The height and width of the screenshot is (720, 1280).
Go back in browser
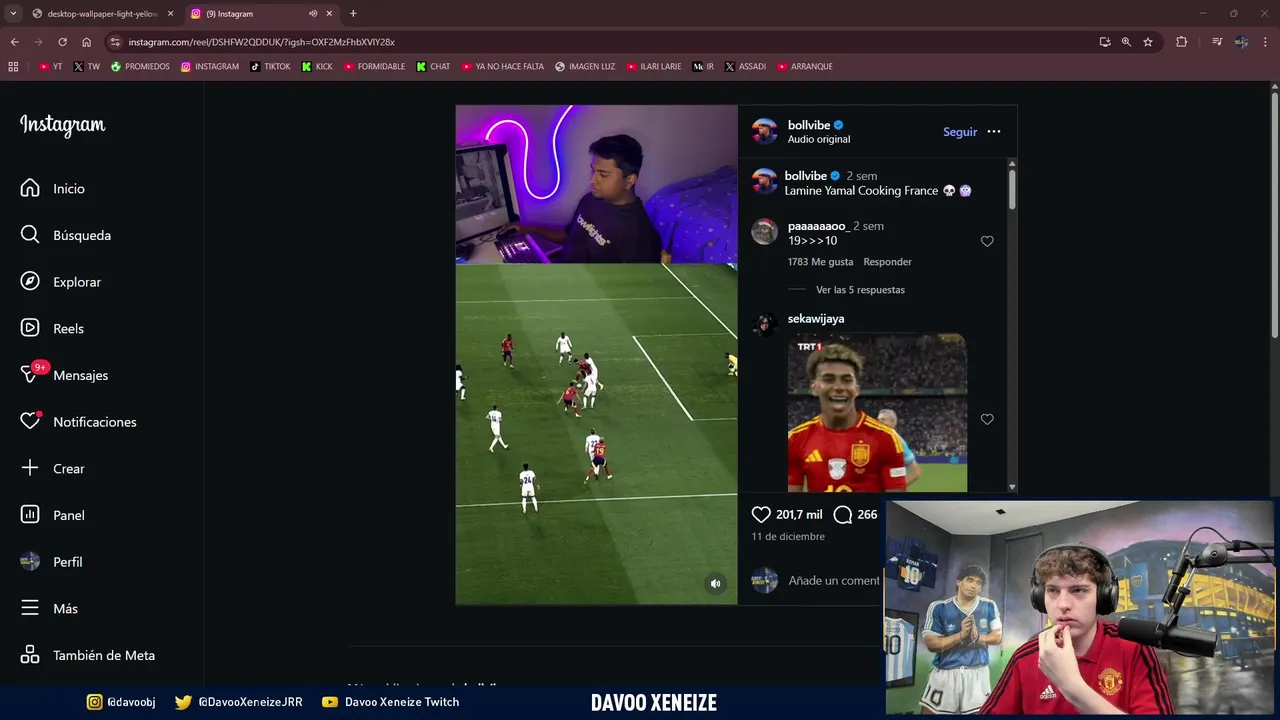(x=14, y=42)
